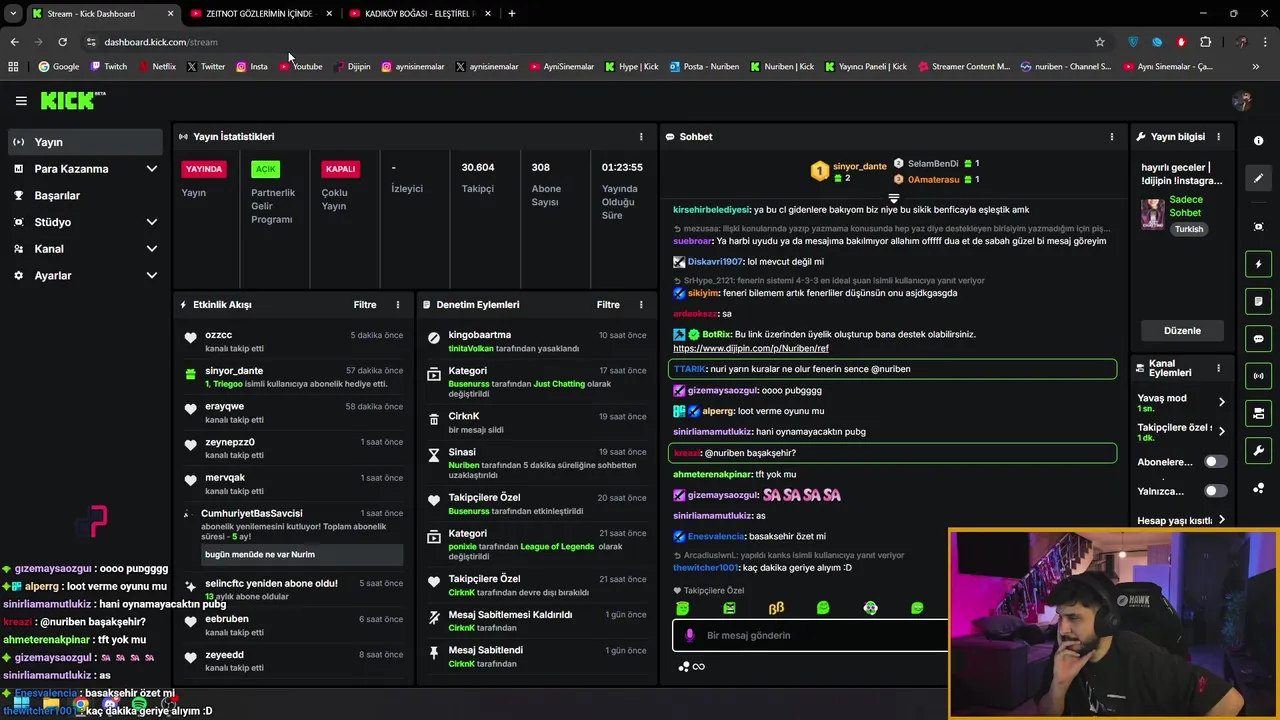The width and height of the screenshot is (1280, 720).
Task: Click the purple microphone icon in chat box
Action: [x=689, y=635]
